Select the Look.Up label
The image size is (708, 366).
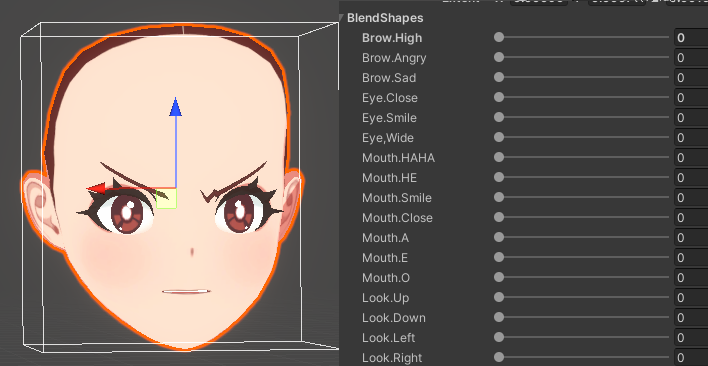(x=386, y=297)
